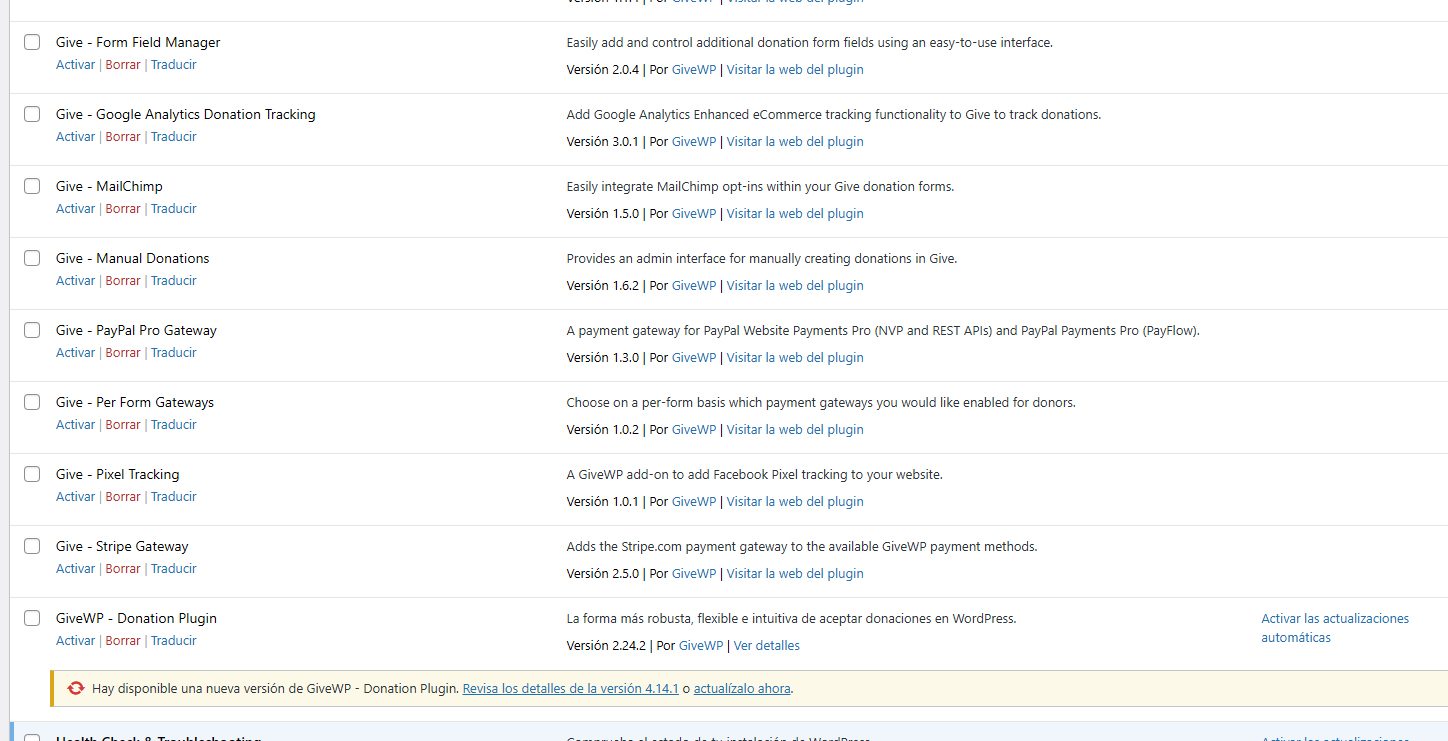1448x741 pixels.
Task: Open 'Ver detalles' for GiveWP Donation Plugin
Action: tap(766, 646)
